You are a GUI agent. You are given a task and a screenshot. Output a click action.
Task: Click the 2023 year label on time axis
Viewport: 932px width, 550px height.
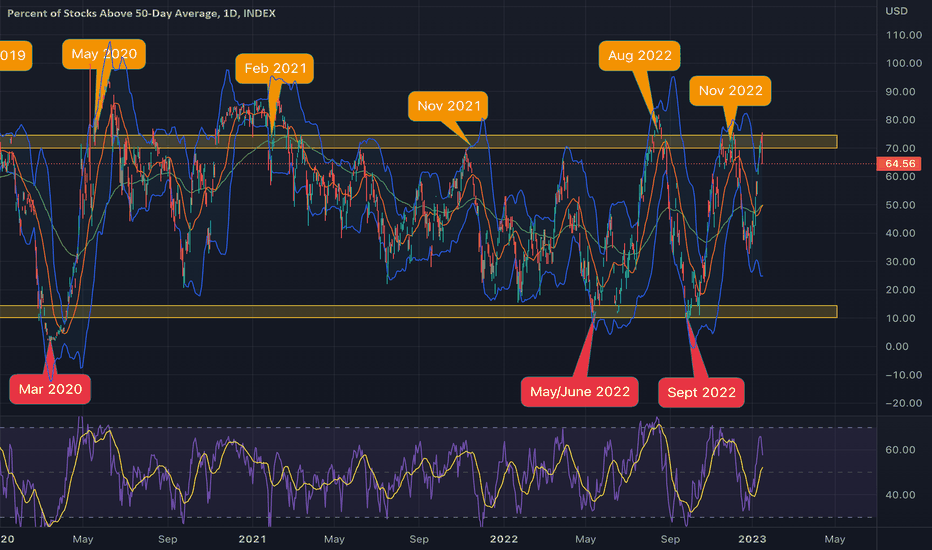(752, 539)
